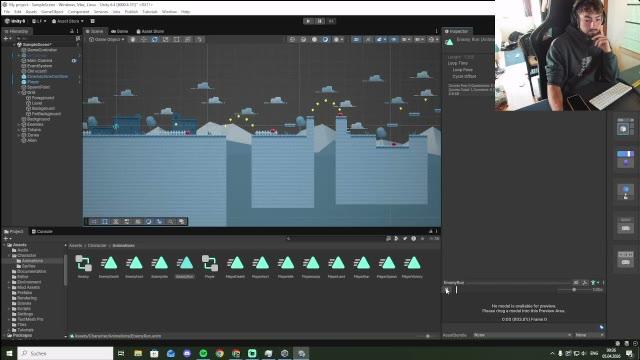Open the GameObject menu
This screenshot has height=360, width=640.
[x=52, y=12]
